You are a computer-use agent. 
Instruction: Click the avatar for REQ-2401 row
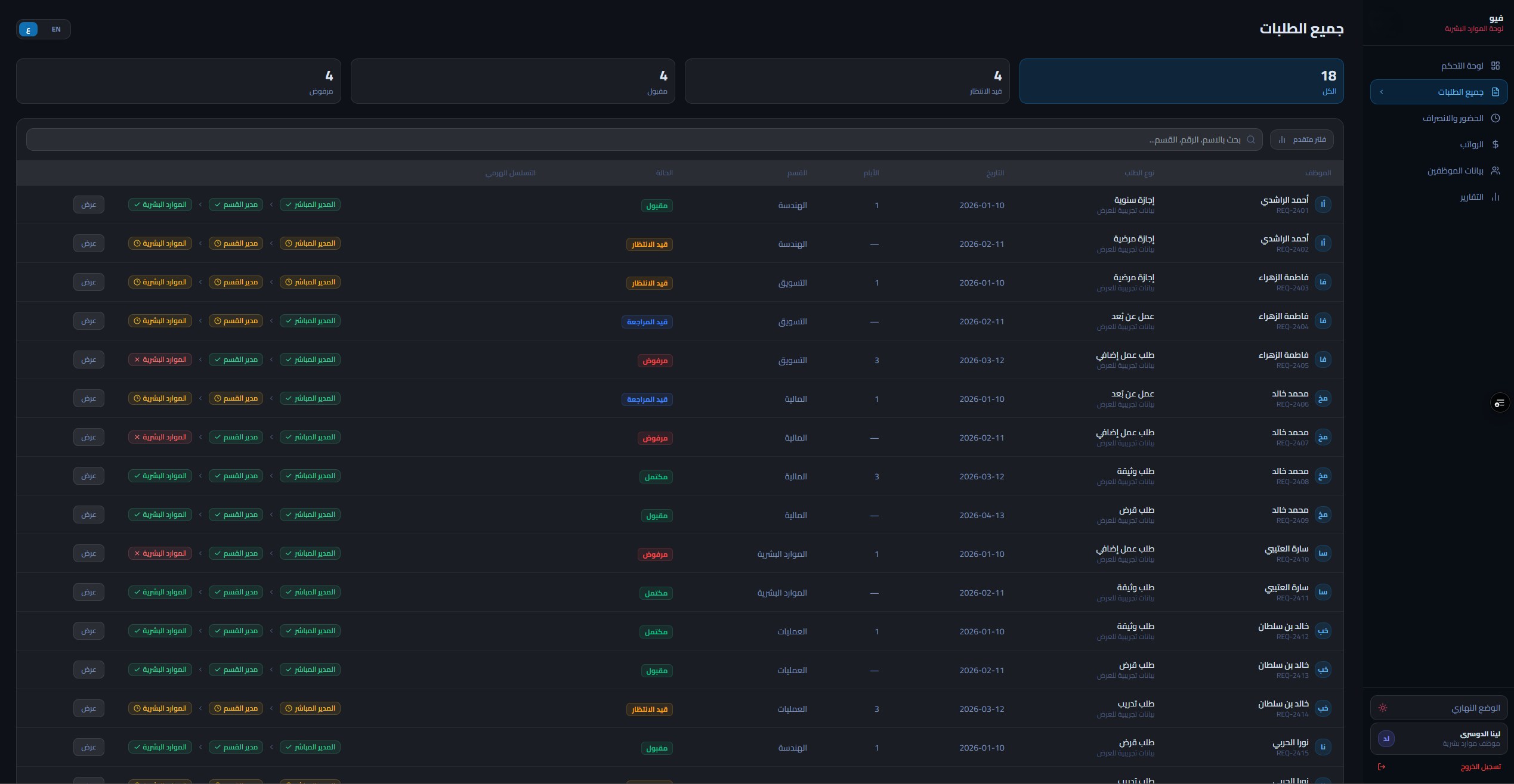click(x=1323, y=204)
